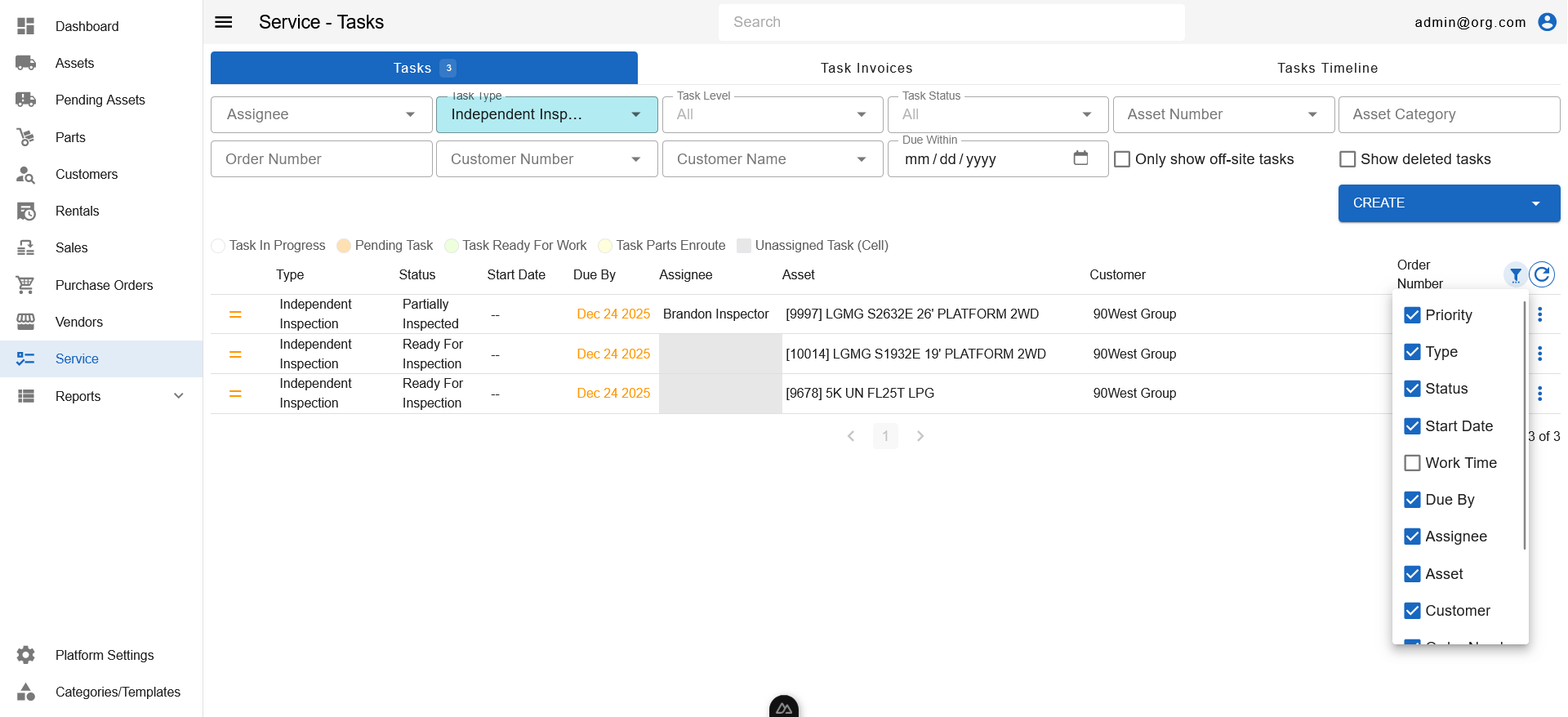The height and width of the screenshot is (717, 1568).
Task: Click the column filter funnel icon
Action: [1515, 274]
